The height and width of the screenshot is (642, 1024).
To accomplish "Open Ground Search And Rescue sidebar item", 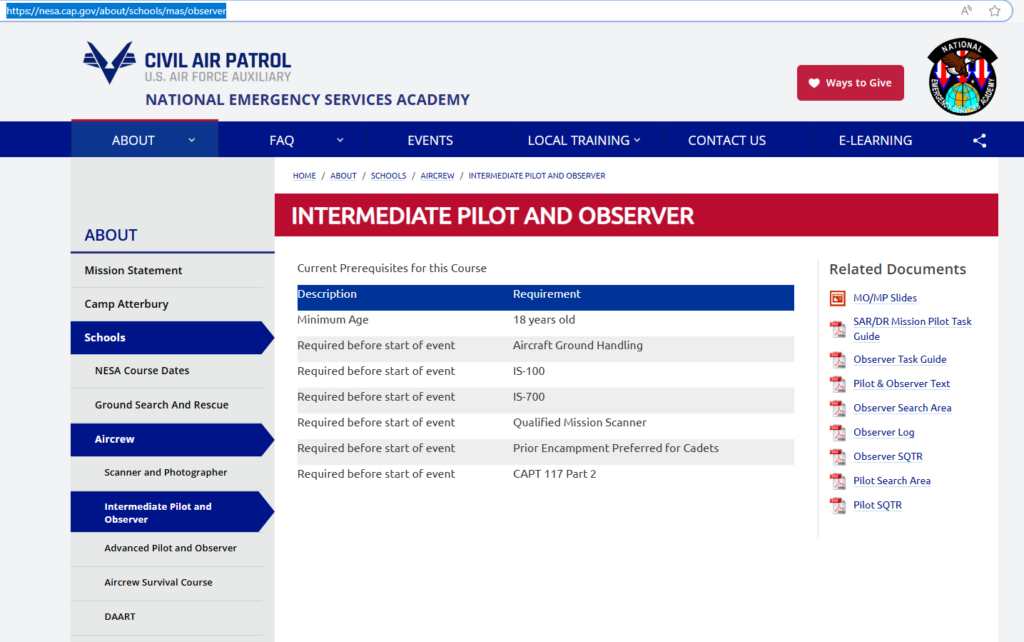I will pos(161,405).
